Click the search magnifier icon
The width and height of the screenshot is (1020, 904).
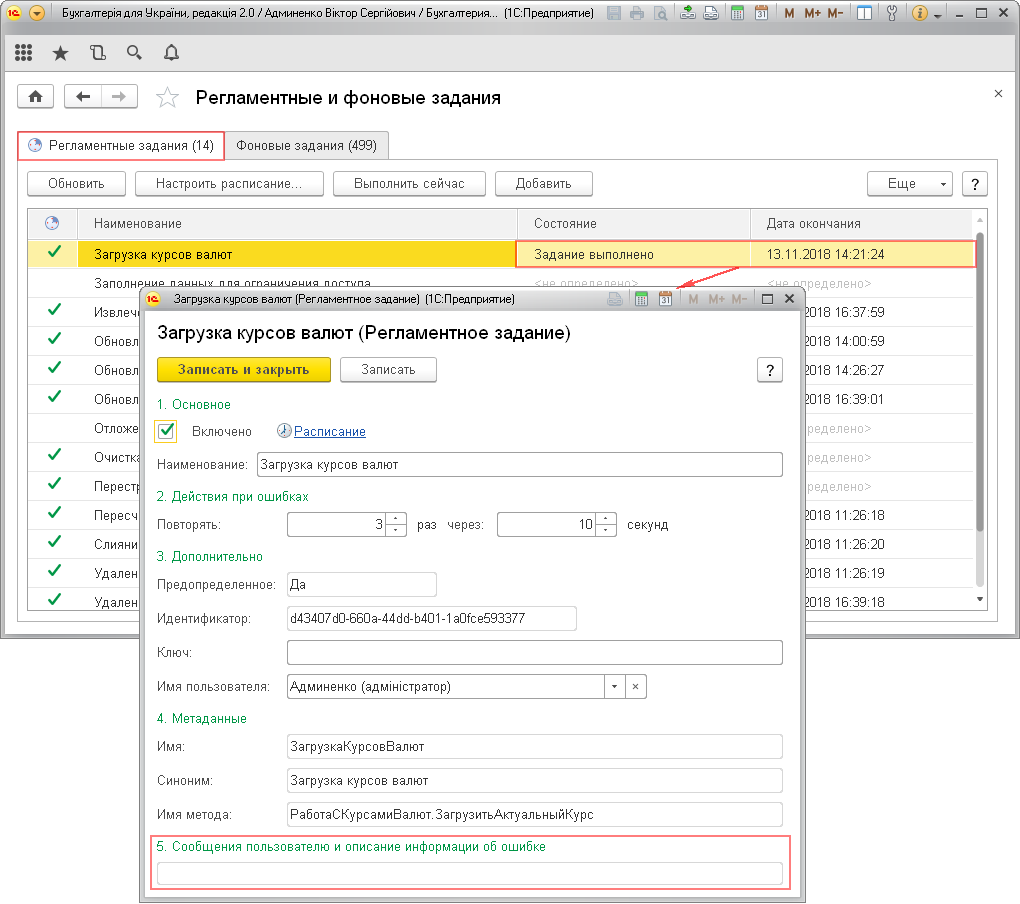click(134, 52)
